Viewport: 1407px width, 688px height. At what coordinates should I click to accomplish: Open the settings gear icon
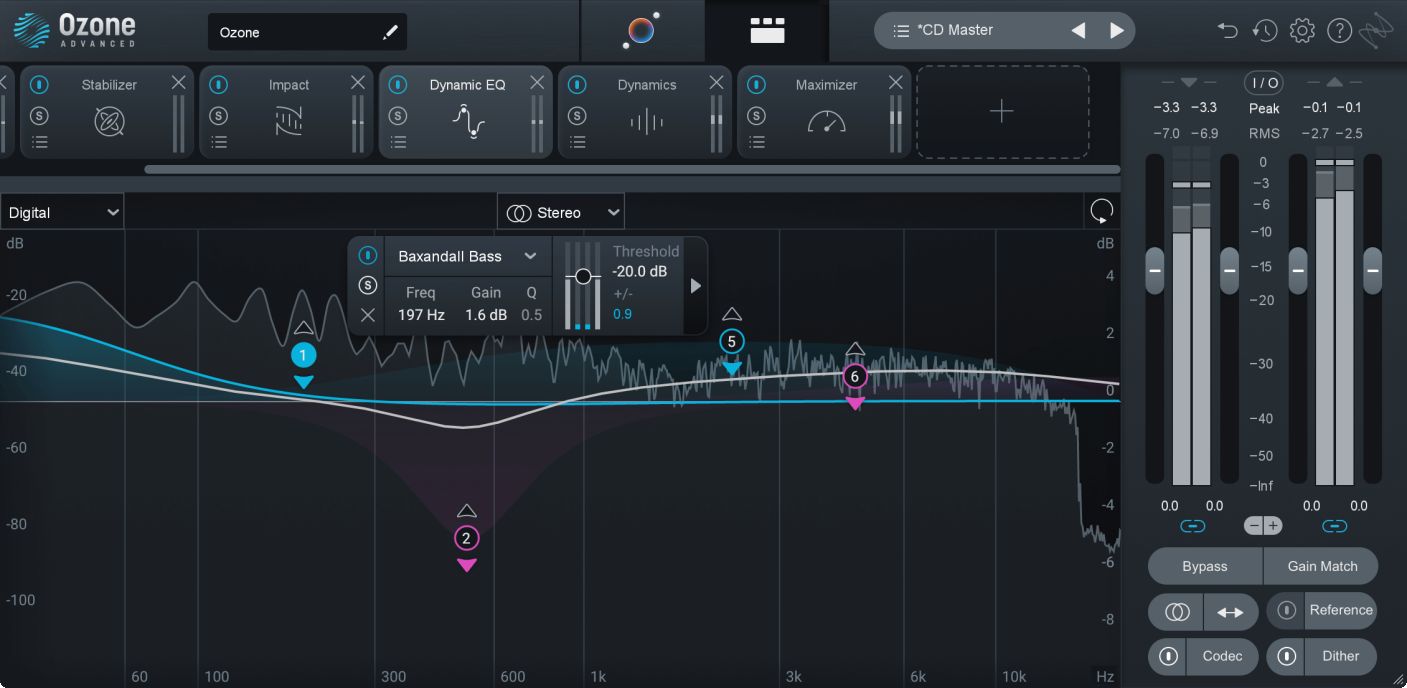pyautogui.click(x=1301, y=31)
